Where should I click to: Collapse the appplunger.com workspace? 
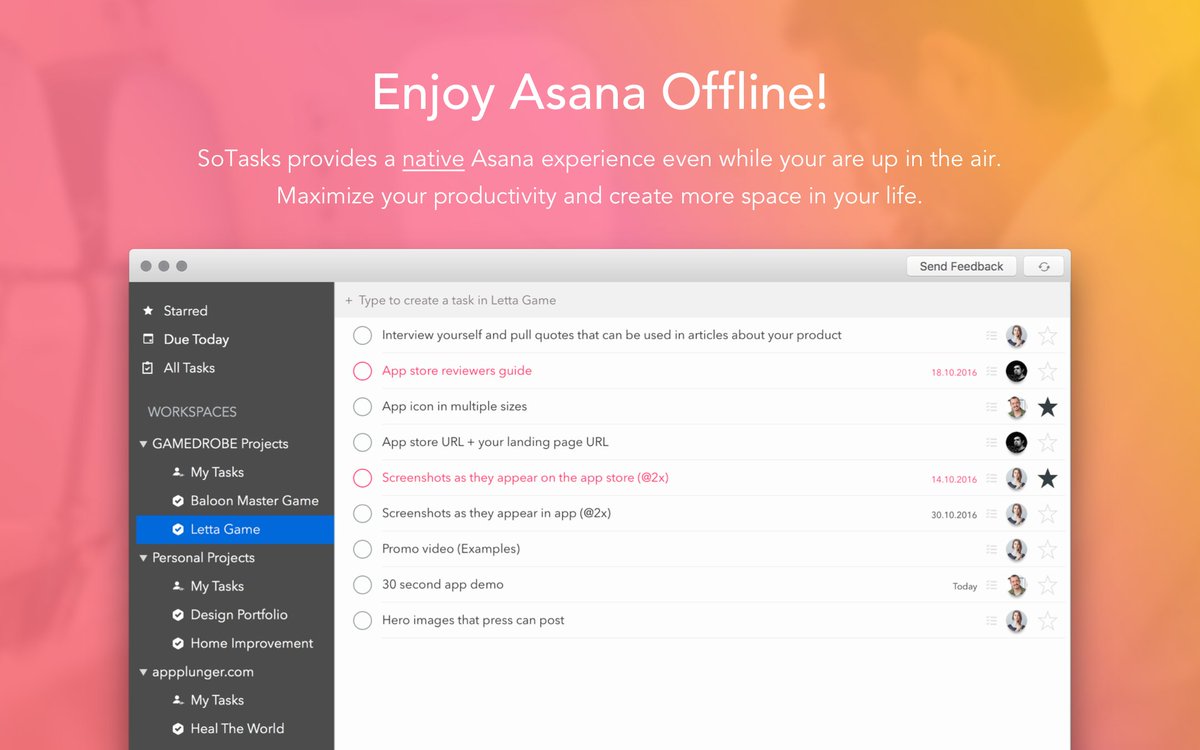coord(143,671)
